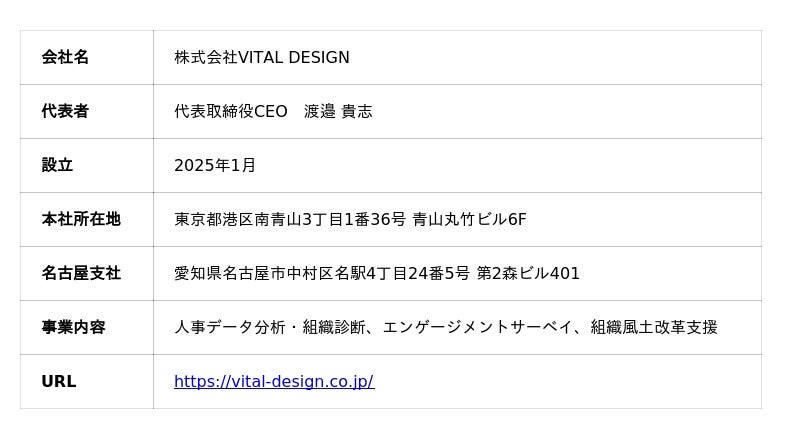800x439 pixels.
Task: Click the 代表者 label cell
Action: (87, 111)
